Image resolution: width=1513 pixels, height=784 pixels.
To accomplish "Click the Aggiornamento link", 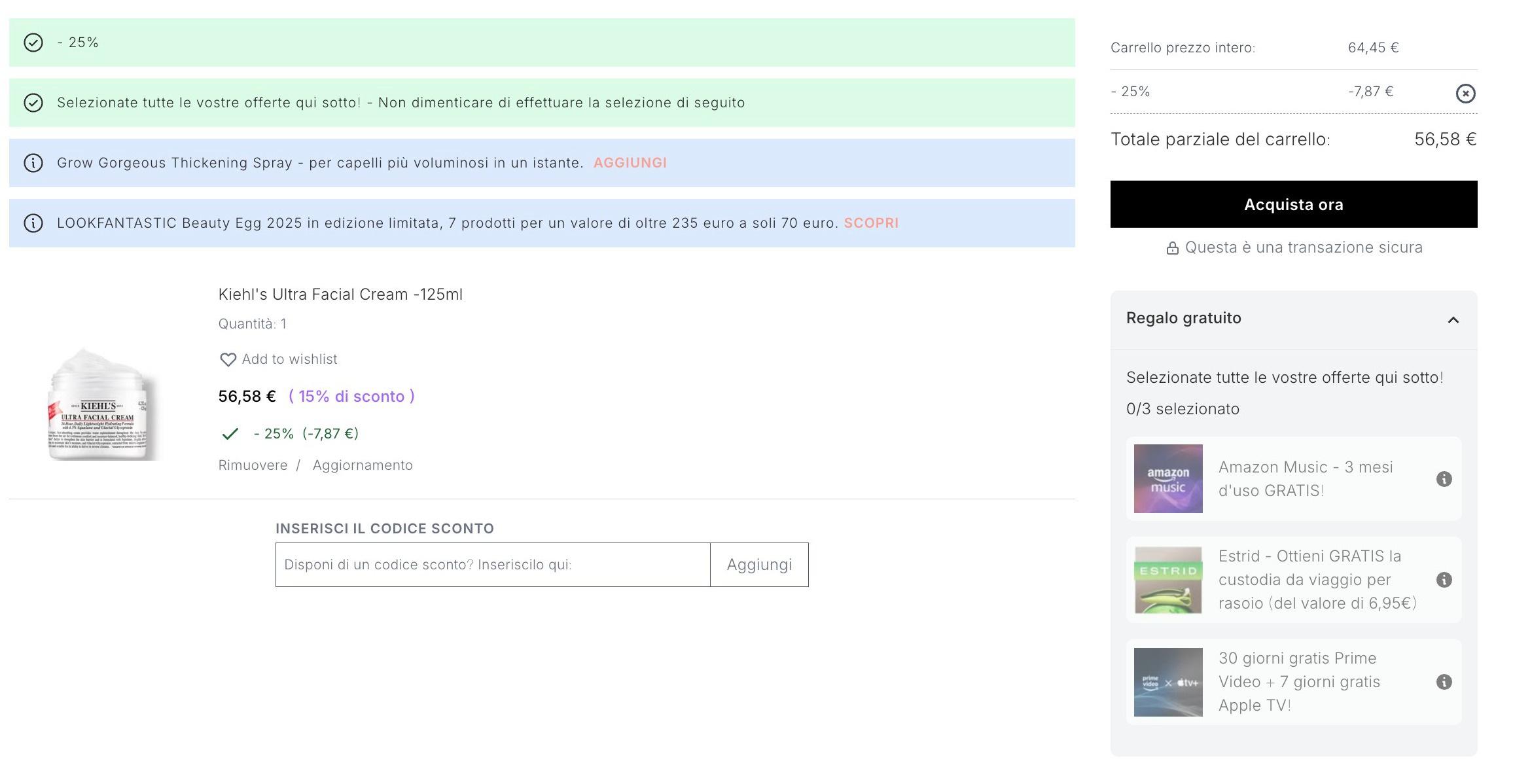I will (x=363, y=465).
